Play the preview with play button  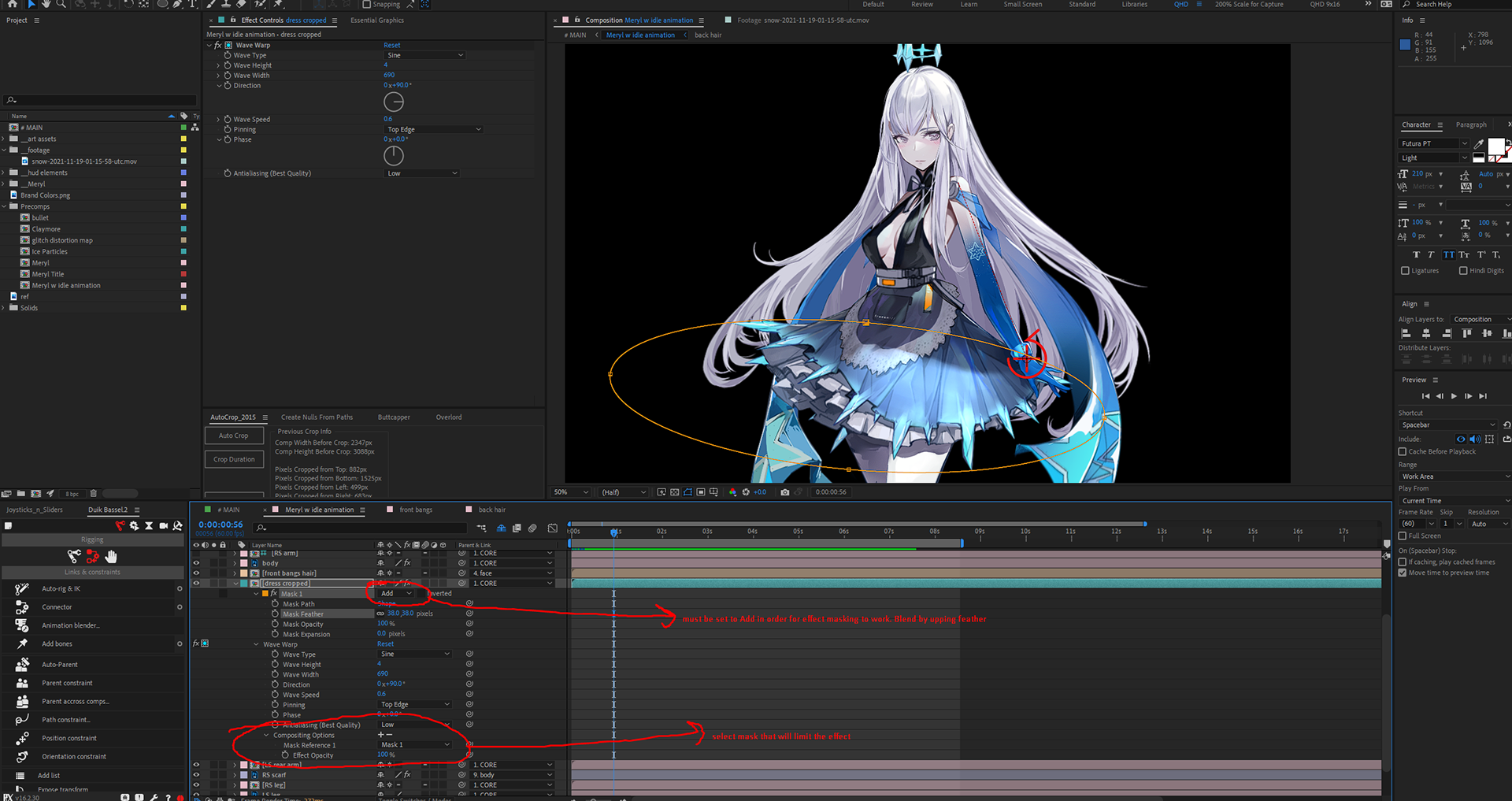[1454, 396]
